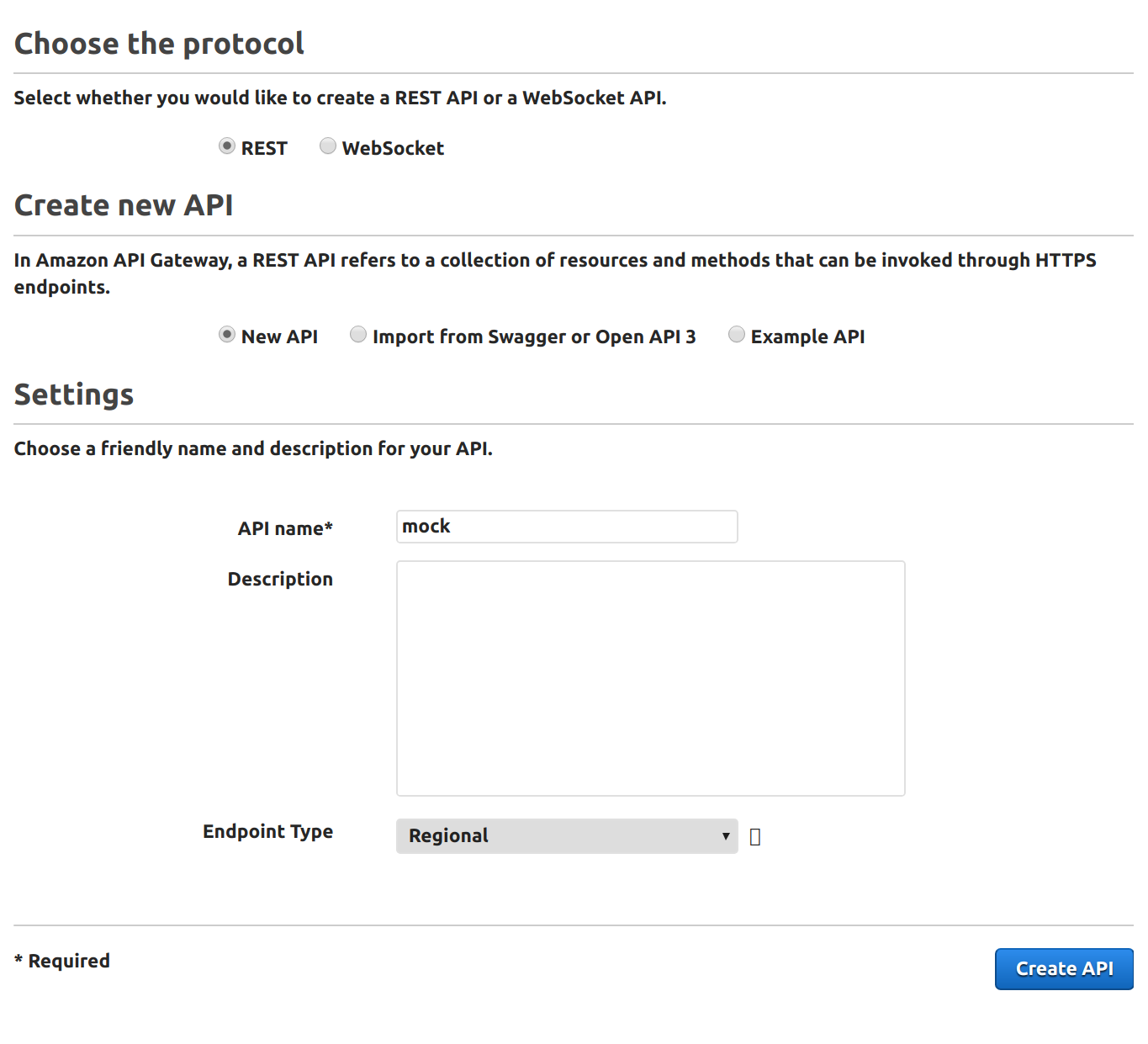The width and height of the screenshot is (1148, 1044).
Task: Click the "API name*" label
Action: [285, 528]
